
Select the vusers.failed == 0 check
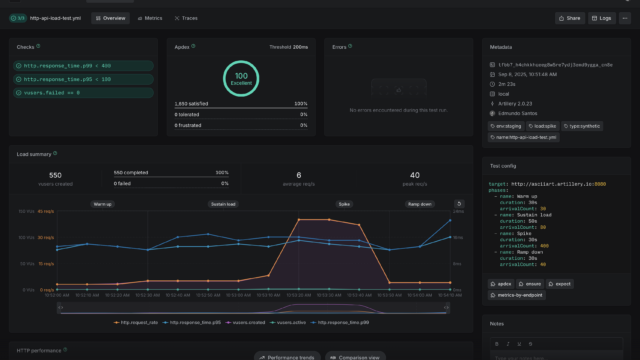coord(83,93)
